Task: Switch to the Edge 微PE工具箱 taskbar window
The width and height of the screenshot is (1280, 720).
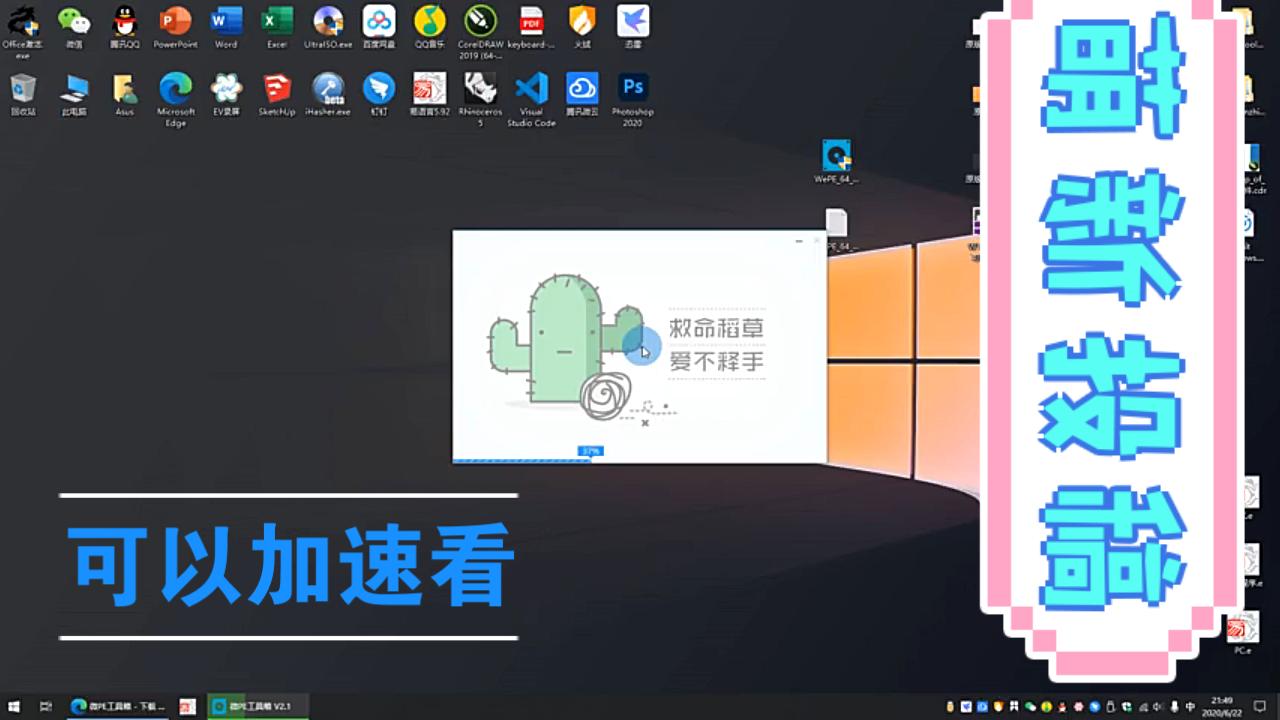Action: point(117,706)
